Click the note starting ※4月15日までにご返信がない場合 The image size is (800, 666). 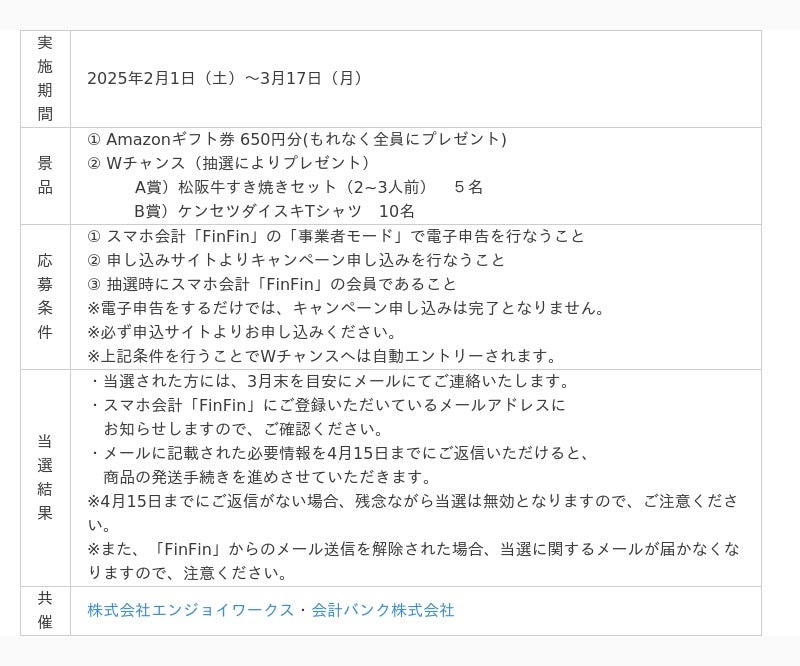tap(412, 501)
